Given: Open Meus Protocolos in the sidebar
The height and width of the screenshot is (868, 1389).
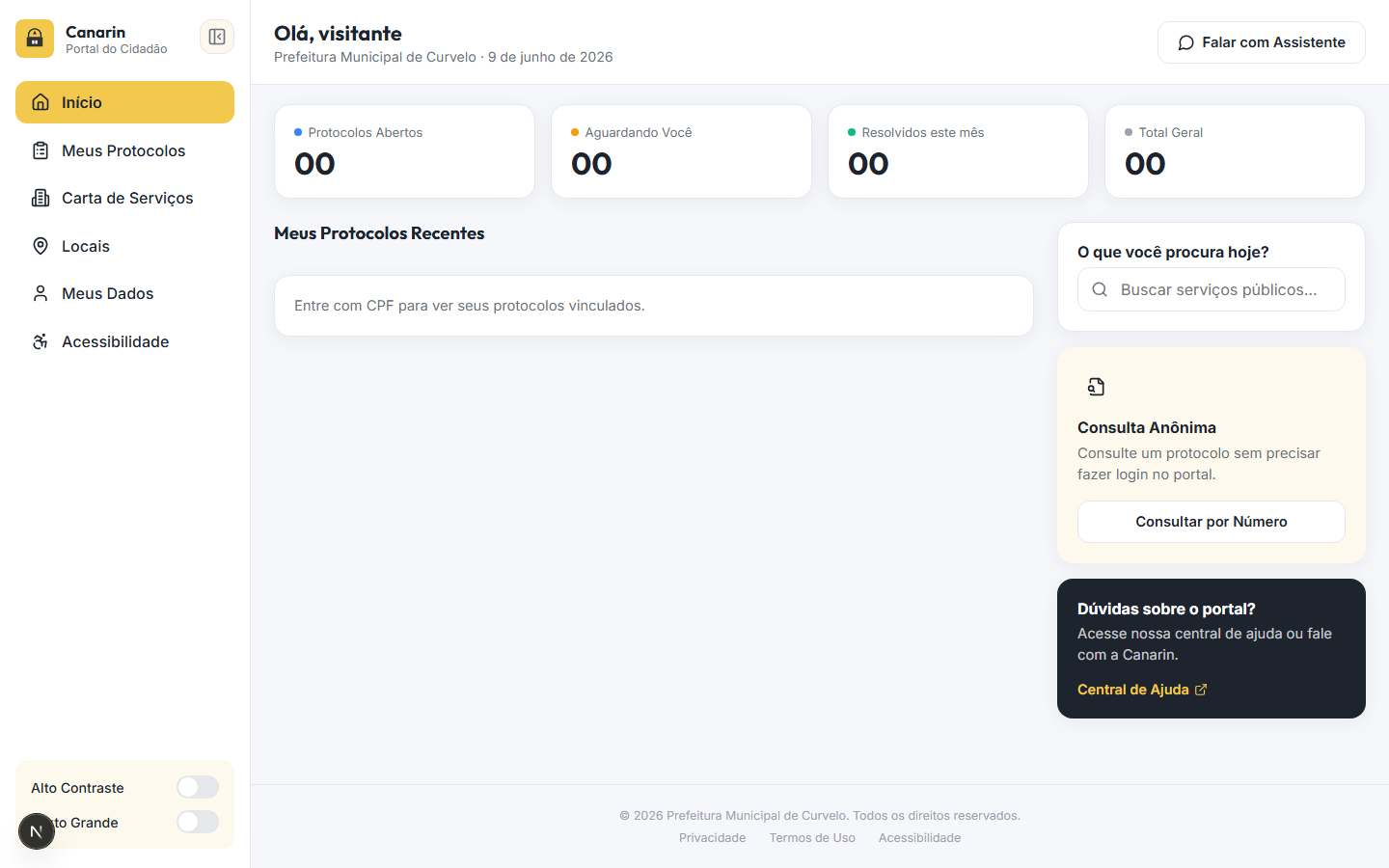Looking at the screenshot, I should point(124,150).
